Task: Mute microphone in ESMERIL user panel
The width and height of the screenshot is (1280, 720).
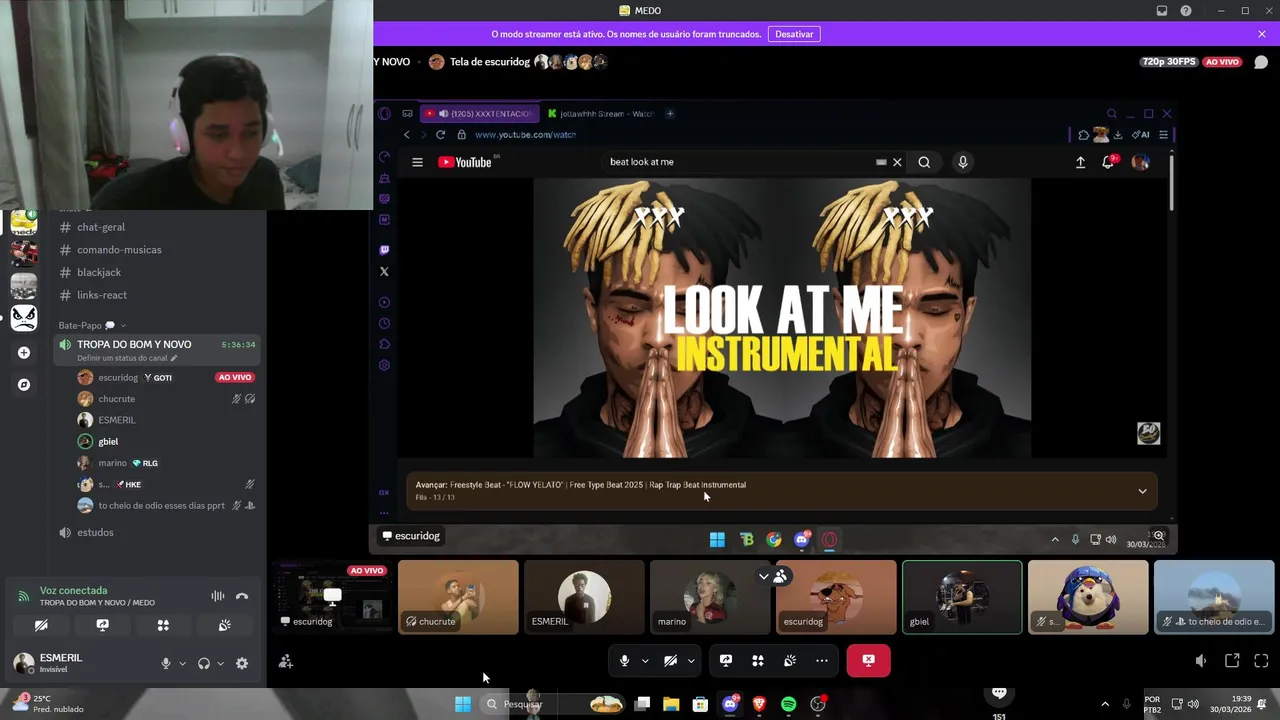Action: click(x=166, y=663)
